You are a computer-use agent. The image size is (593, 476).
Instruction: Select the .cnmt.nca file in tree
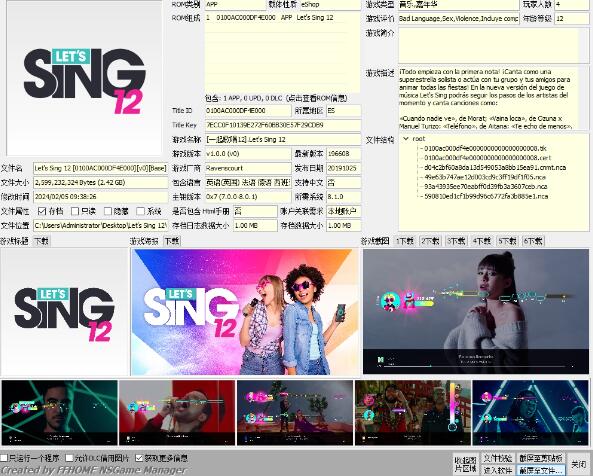[495, 167]
